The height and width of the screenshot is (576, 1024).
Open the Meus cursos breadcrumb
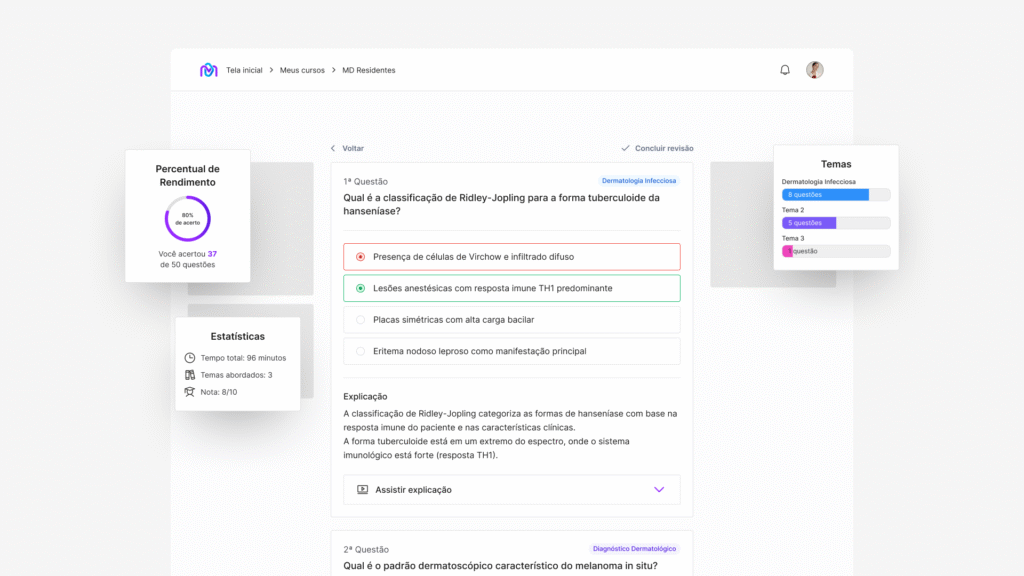[x=302, y=70]
